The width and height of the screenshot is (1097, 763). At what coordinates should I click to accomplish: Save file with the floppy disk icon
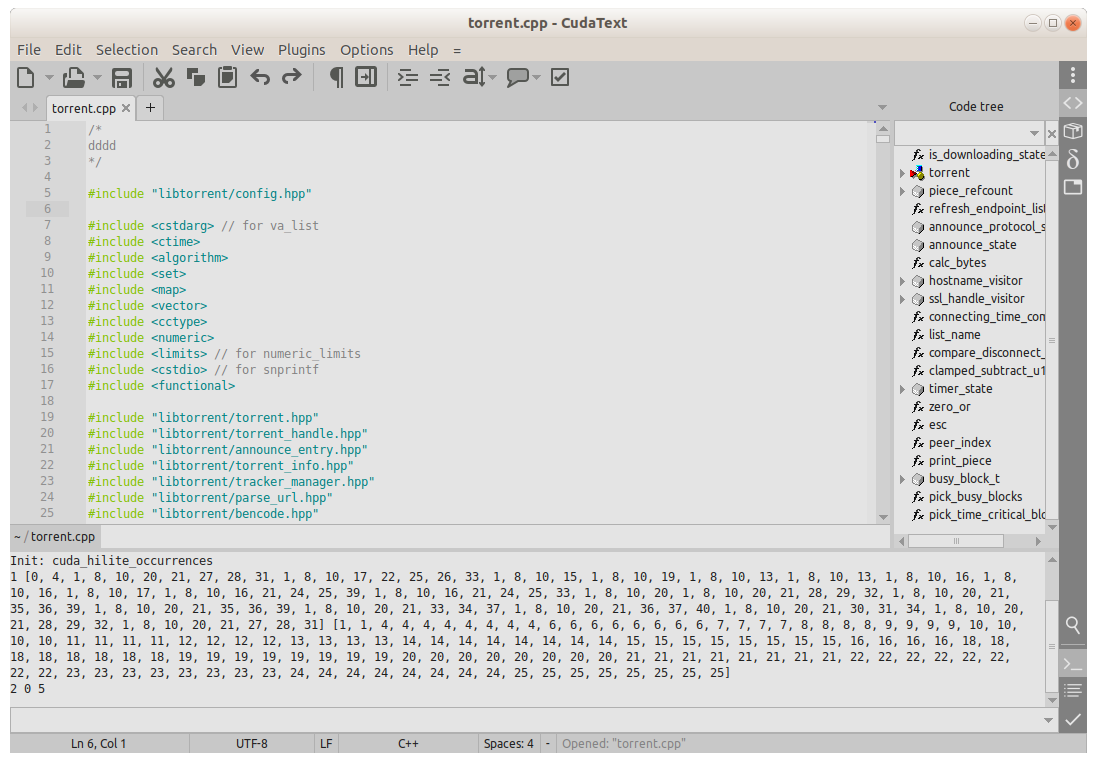coord(122,78)
